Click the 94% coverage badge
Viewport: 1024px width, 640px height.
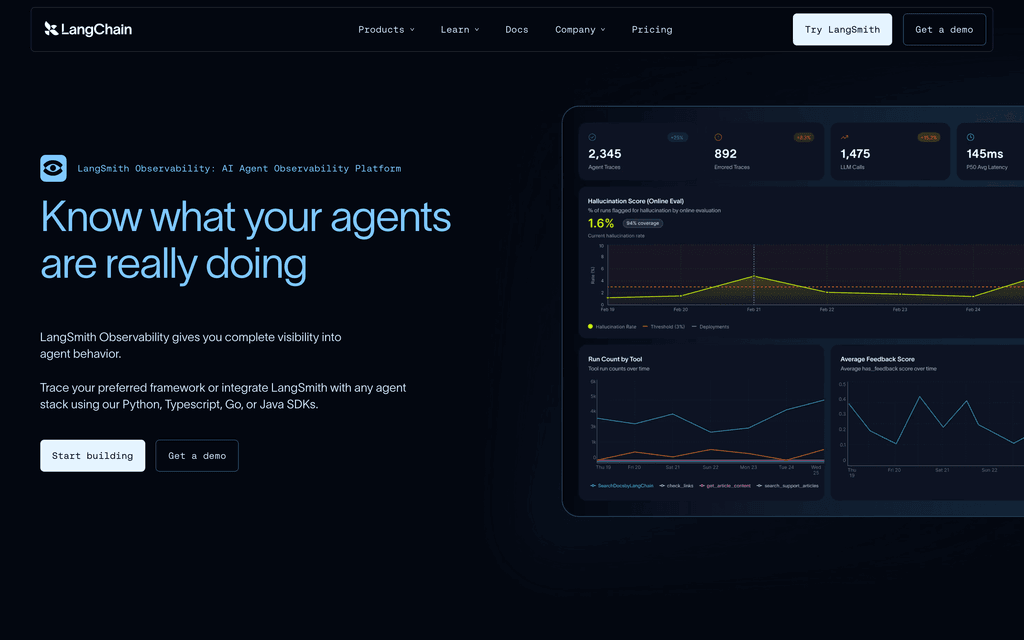pos(643,223)
